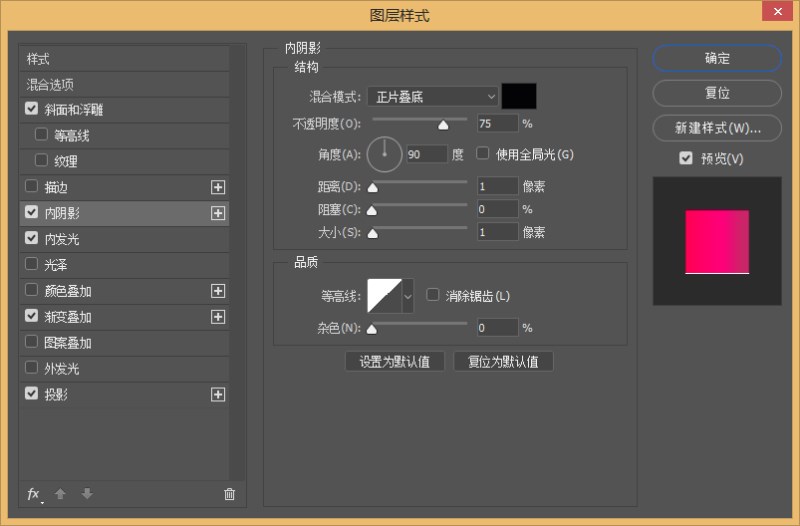Enable the 光泽 checkbox
800x526 pixels.
click(x=32, y=264)
